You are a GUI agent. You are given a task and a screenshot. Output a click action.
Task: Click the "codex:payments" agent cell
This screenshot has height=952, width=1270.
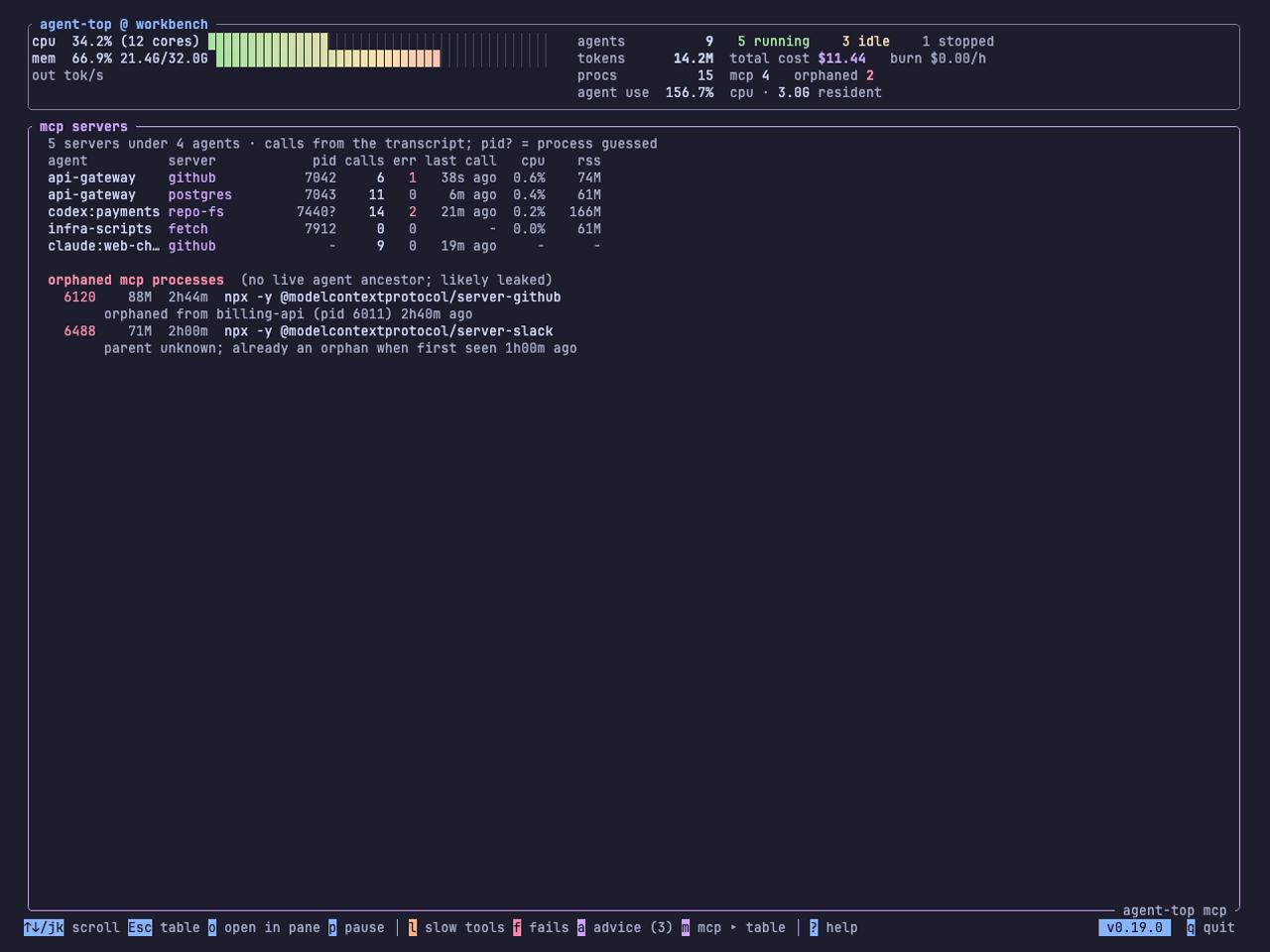point(104,212)
